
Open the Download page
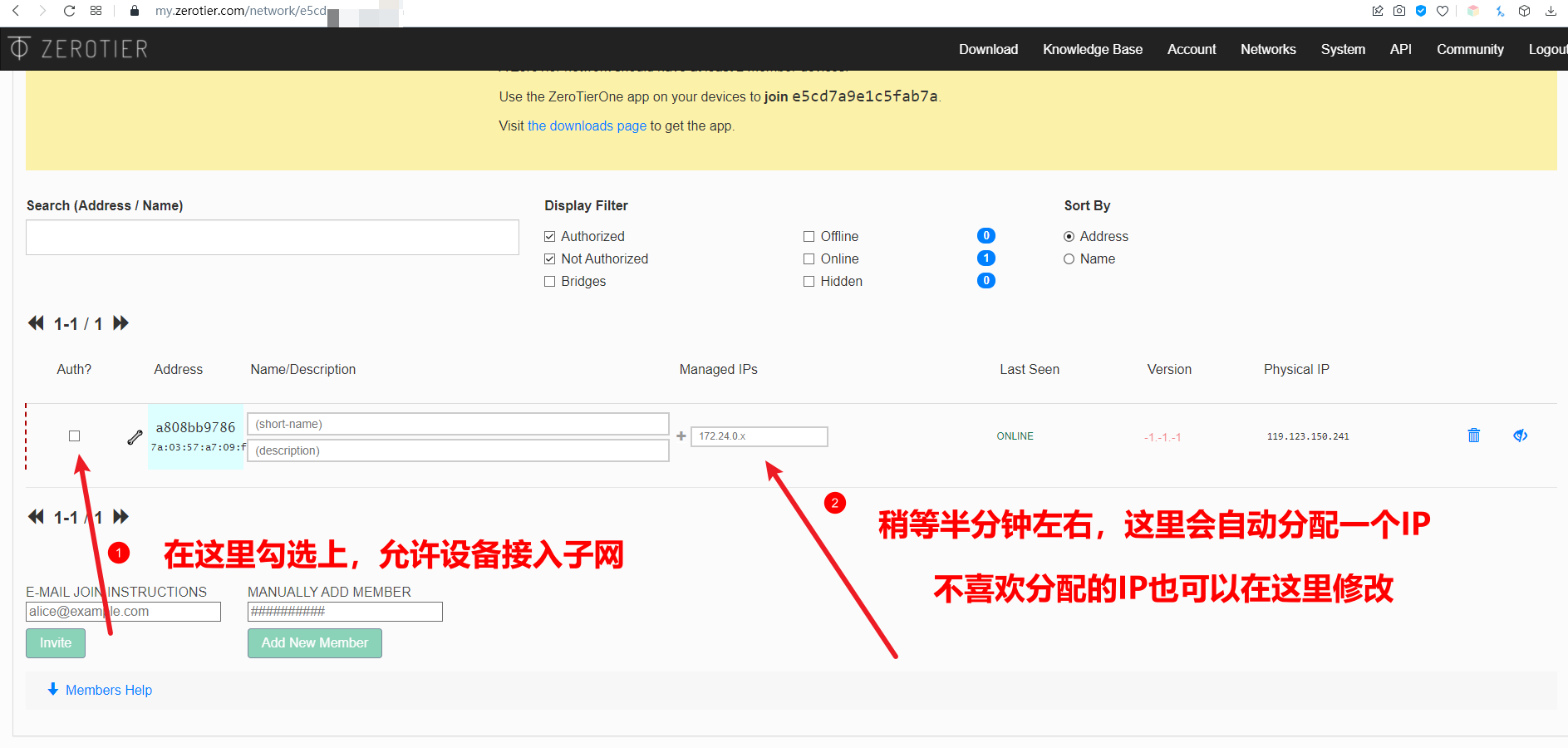(x=988, y=49)
